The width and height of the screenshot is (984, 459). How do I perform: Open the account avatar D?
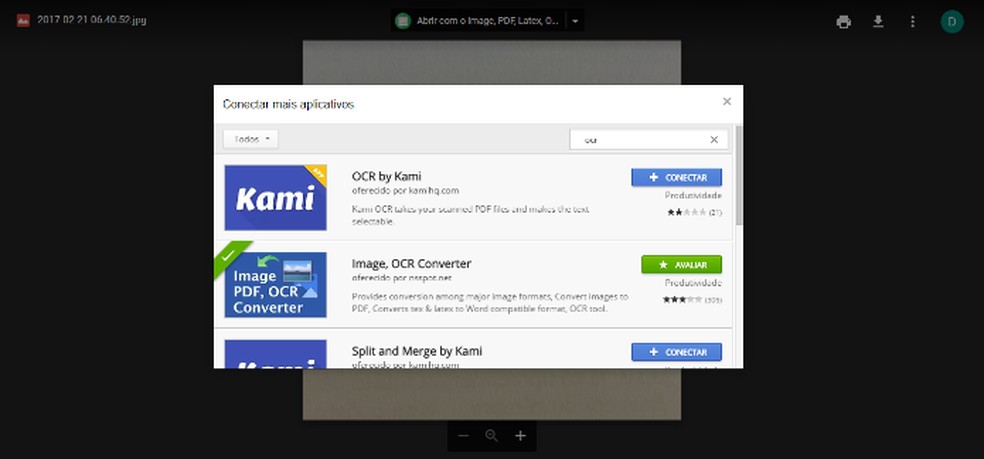(x=951, y=22)
